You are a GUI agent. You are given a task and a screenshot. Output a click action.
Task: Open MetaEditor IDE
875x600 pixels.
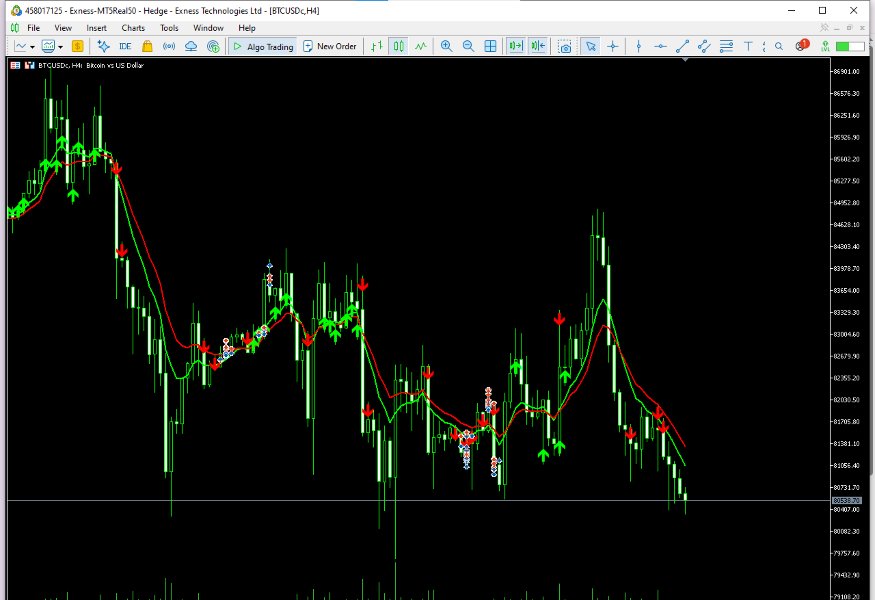pos(125,46)
